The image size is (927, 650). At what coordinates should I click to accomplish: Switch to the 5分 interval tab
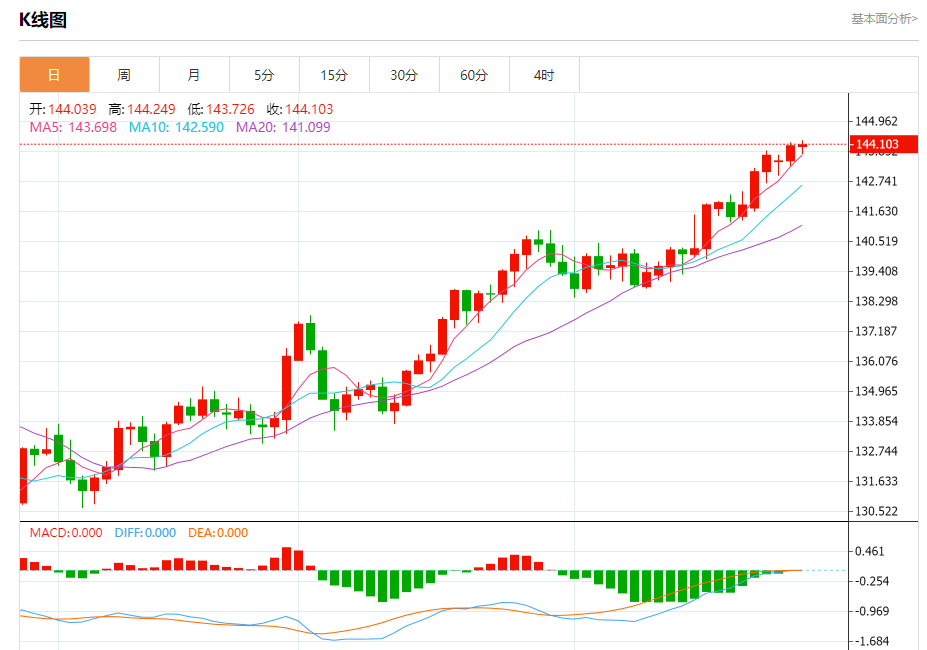coord(264,75)
